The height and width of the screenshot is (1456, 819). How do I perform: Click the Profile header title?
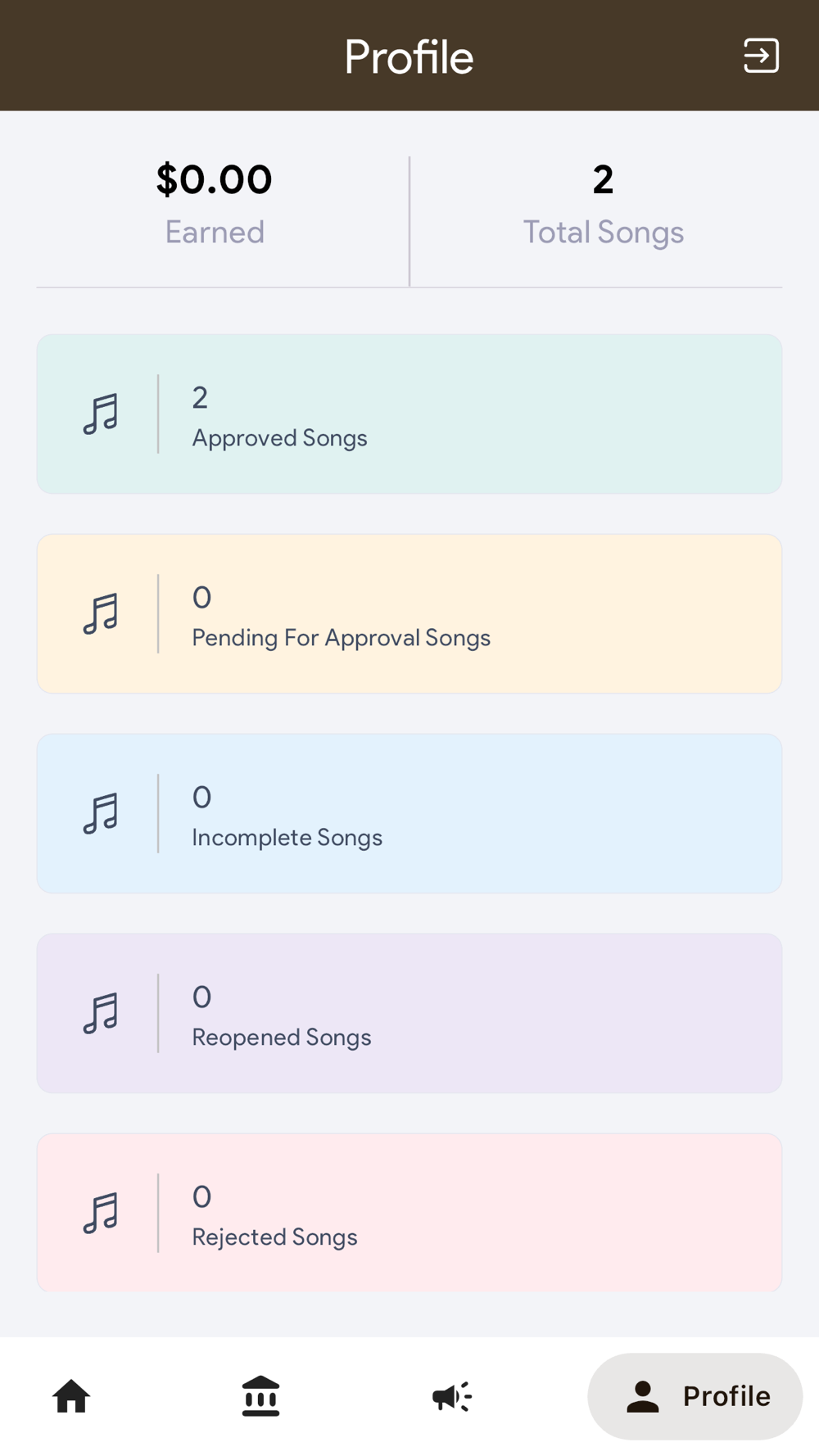click(409, 57)
